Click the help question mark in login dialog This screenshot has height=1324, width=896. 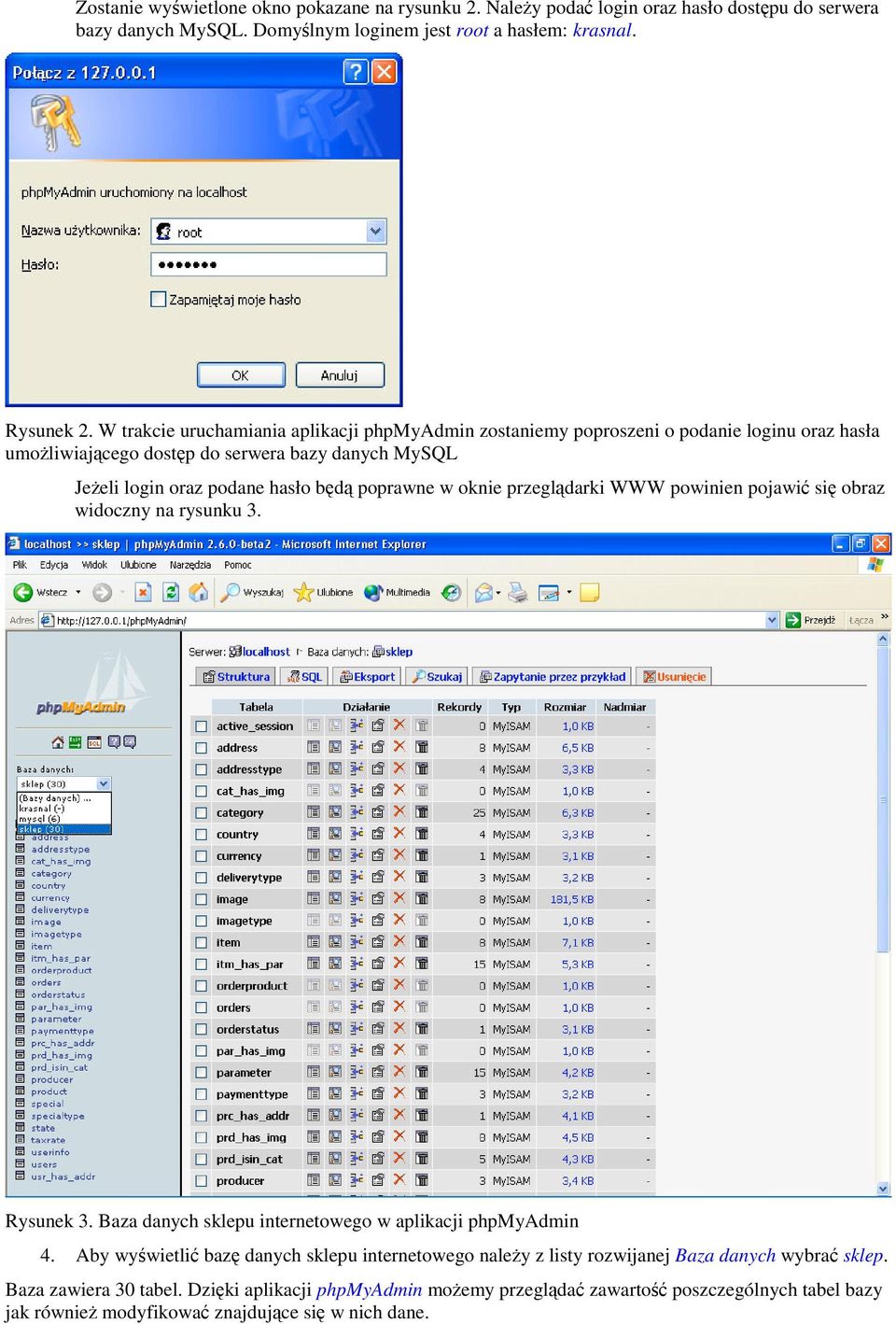[356, 72]
